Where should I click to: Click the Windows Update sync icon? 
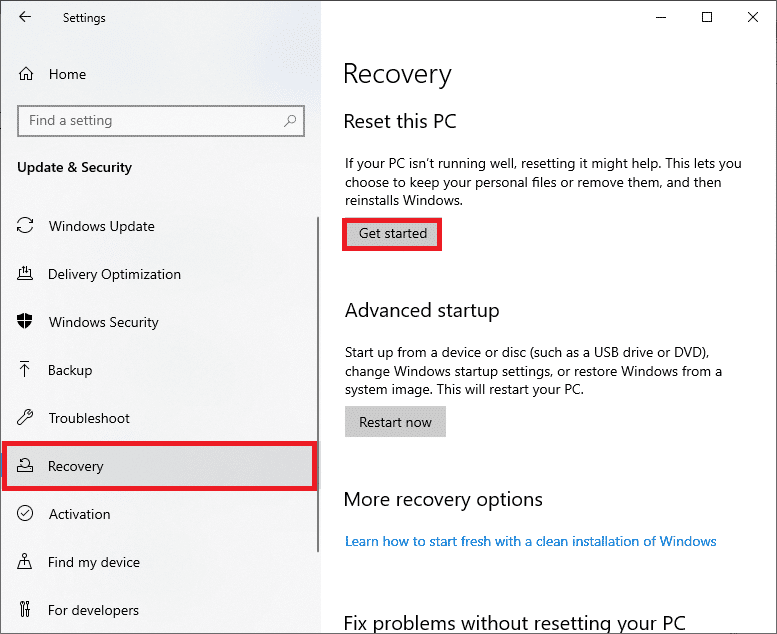tap(26, 226)
